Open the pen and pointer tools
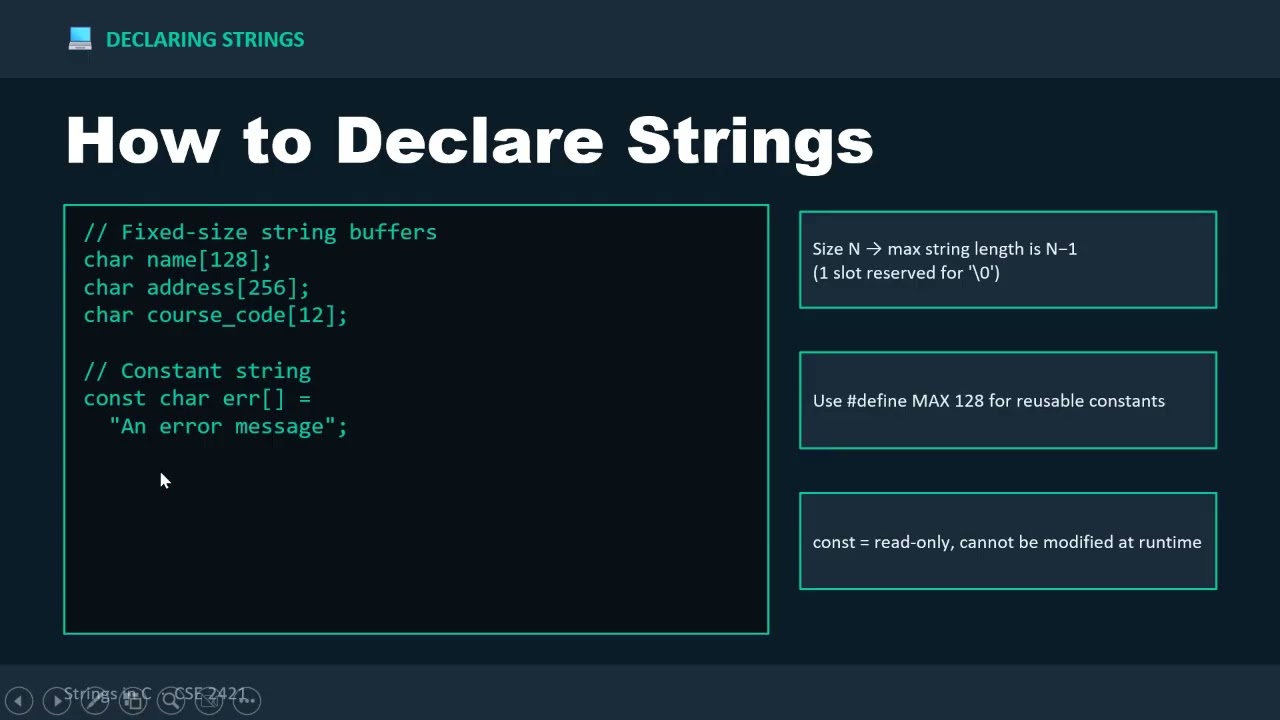 (x=95, y=701)
